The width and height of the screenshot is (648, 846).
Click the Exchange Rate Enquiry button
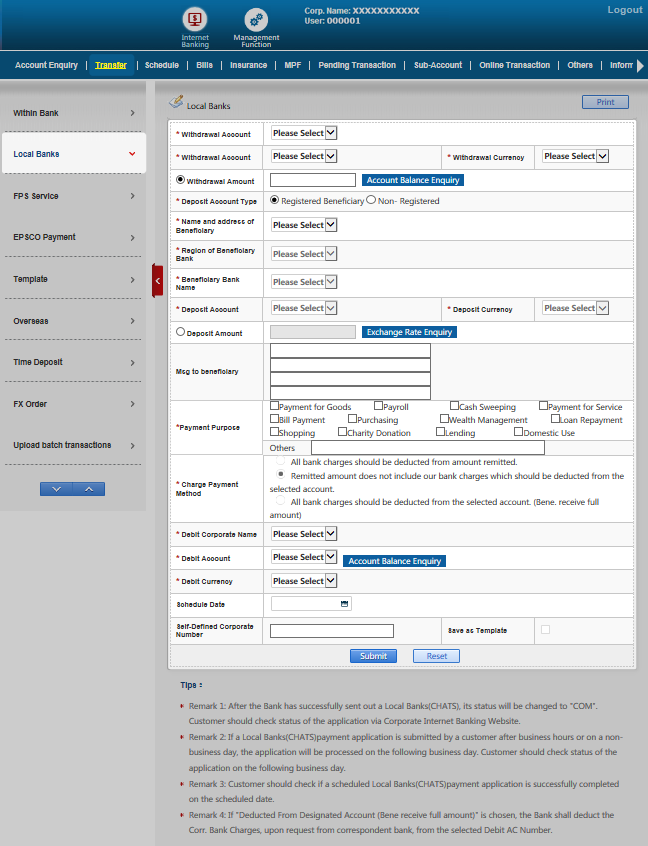tap(409, 332)
